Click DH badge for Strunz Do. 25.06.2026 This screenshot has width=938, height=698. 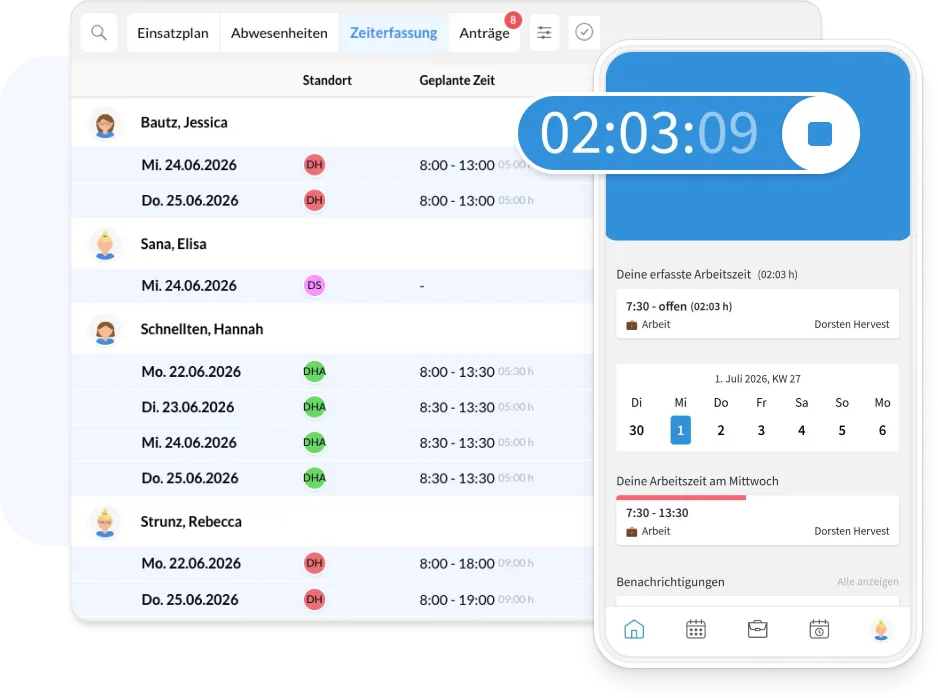point(314,599)
